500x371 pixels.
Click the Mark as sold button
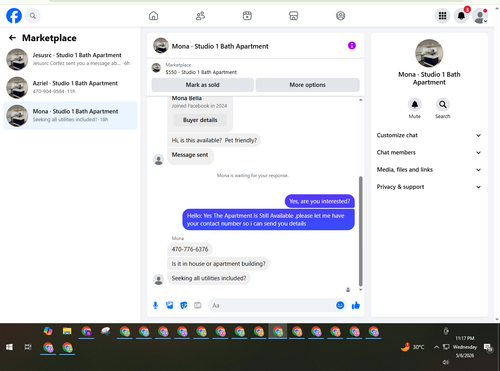tap(202, 85)
